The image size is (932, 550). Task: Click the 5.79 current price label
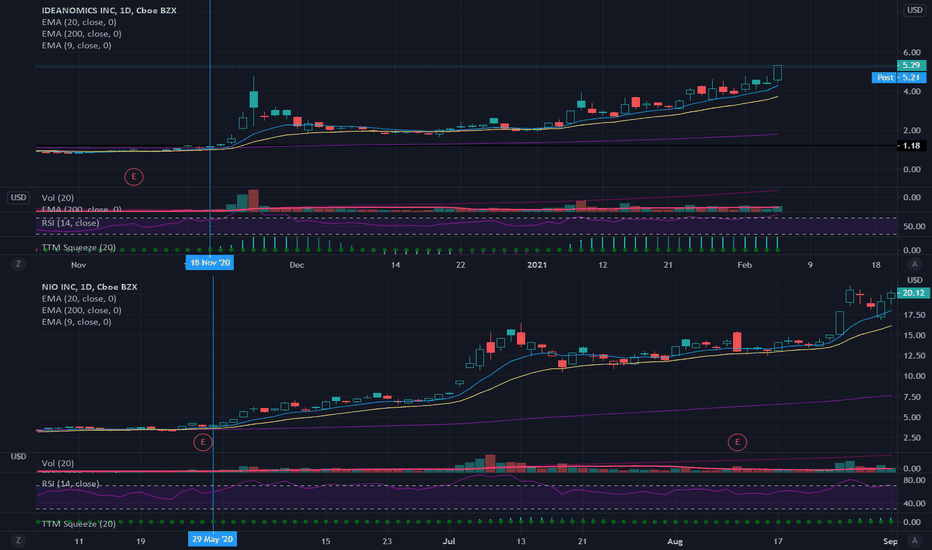(911, 65)
